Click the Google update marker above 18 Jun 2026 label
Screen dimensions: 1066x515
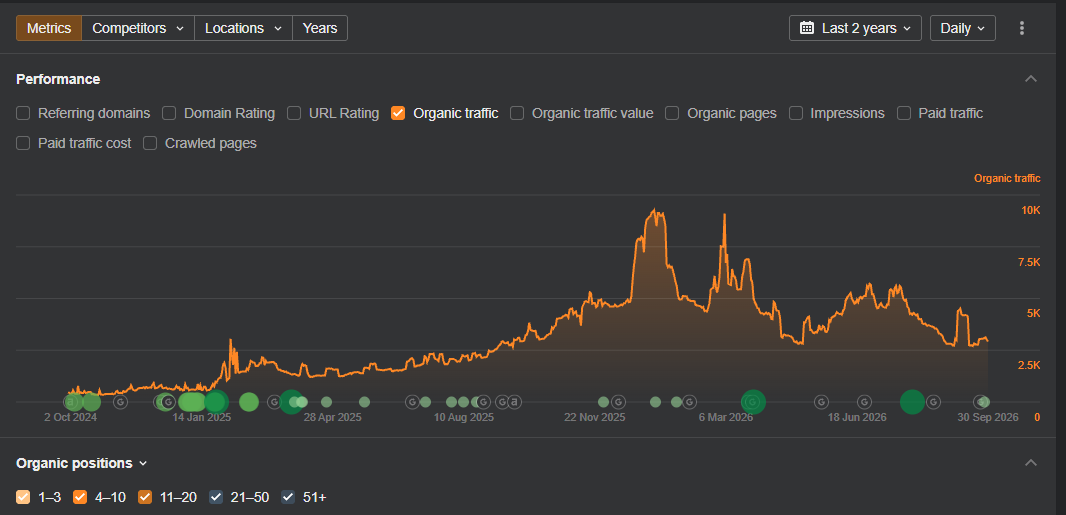tap(864, 402)
